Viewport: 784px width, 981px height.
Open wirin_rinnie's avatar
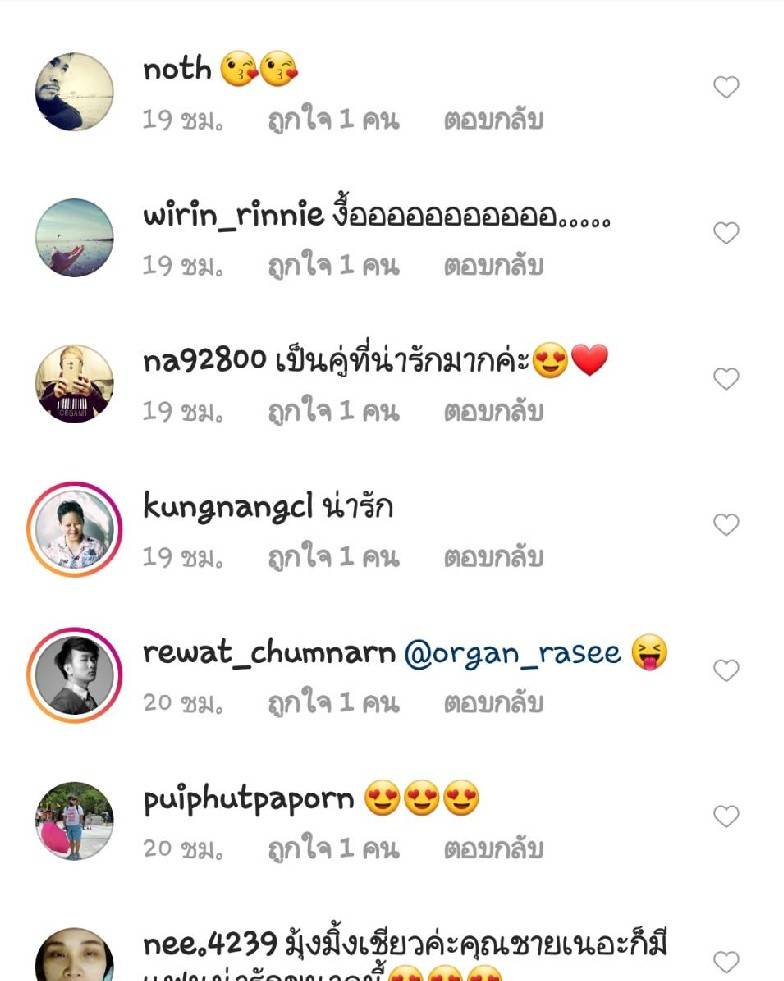click(x=74, y=237)
